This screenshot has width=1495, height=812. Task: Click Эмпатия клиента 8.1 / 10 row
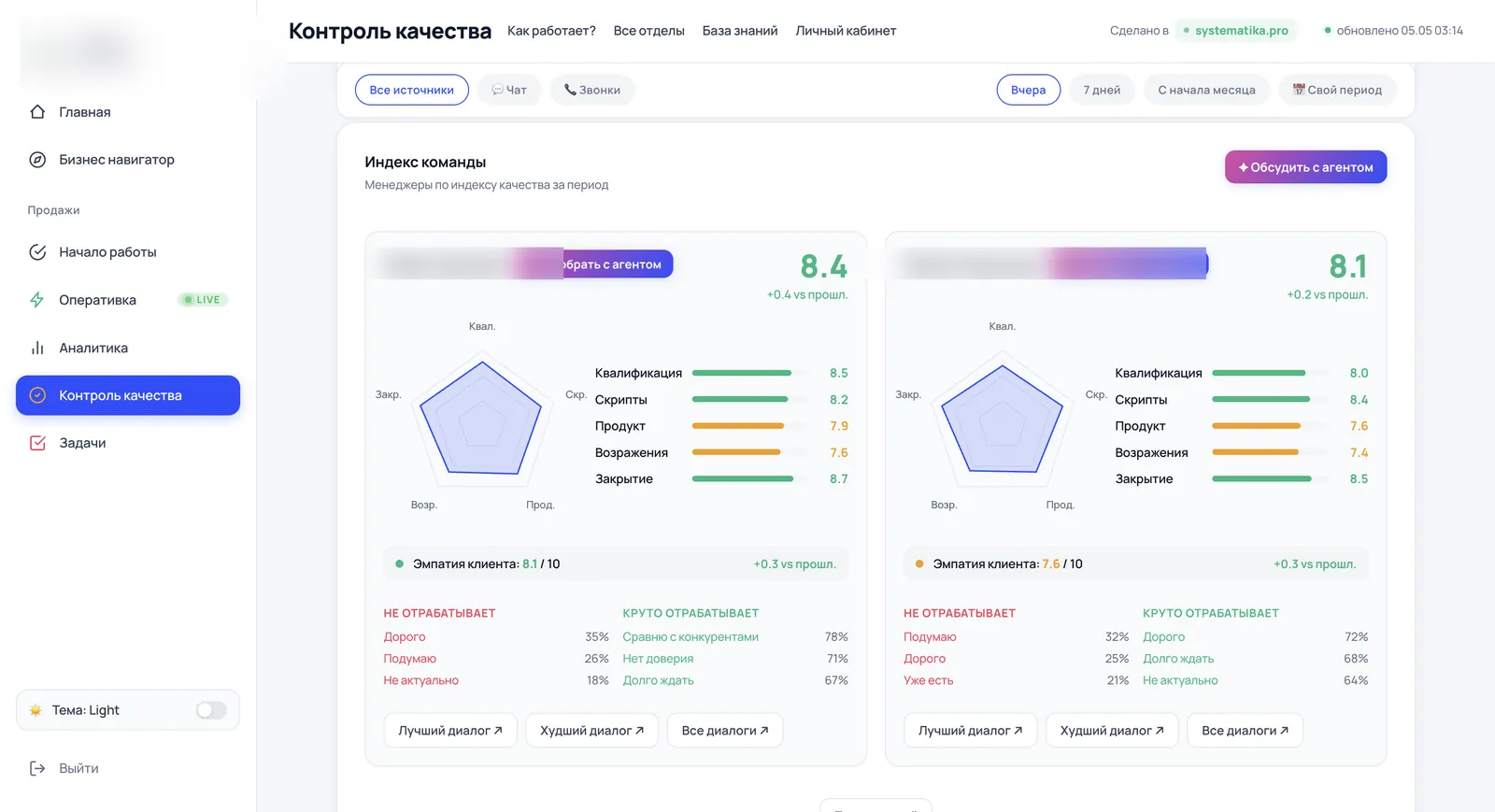pos(616,564)
